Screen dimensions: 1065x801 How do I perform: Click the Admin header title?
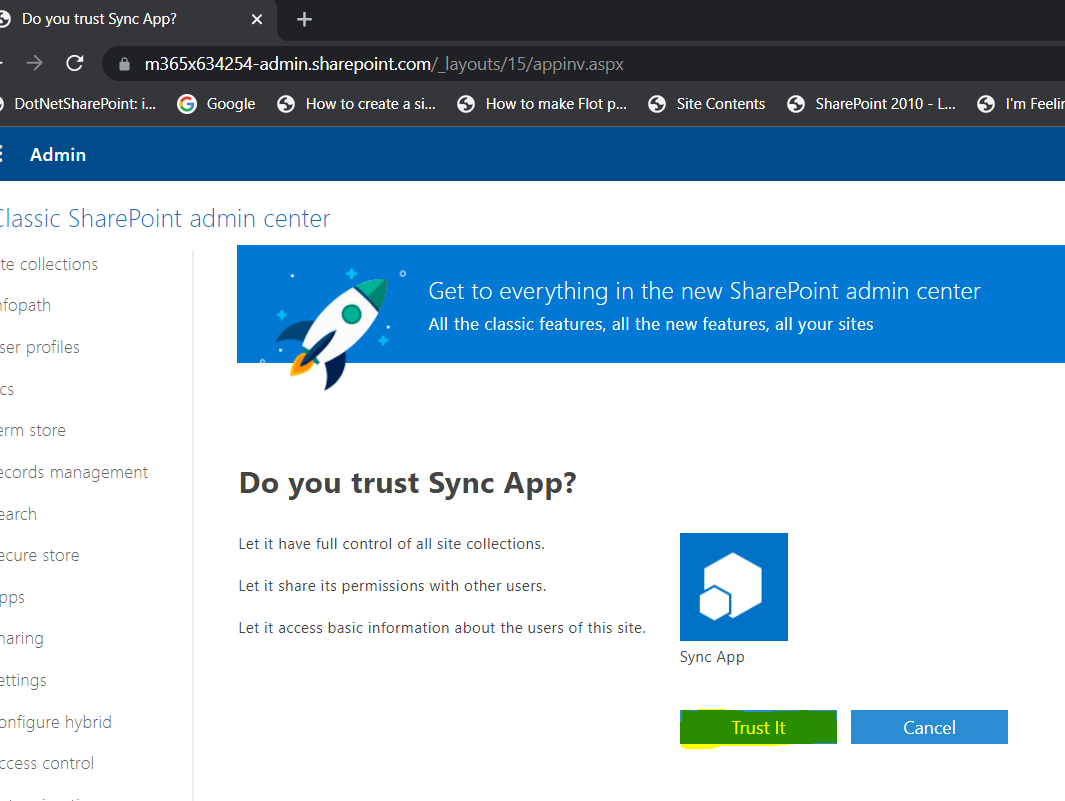[x=58, y=155]
